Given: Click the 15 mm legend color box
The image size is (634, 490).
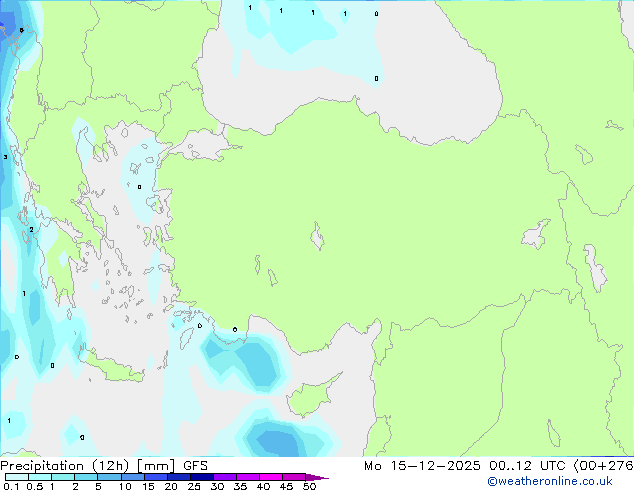Looking at the screenshot, I should point(156,477).
